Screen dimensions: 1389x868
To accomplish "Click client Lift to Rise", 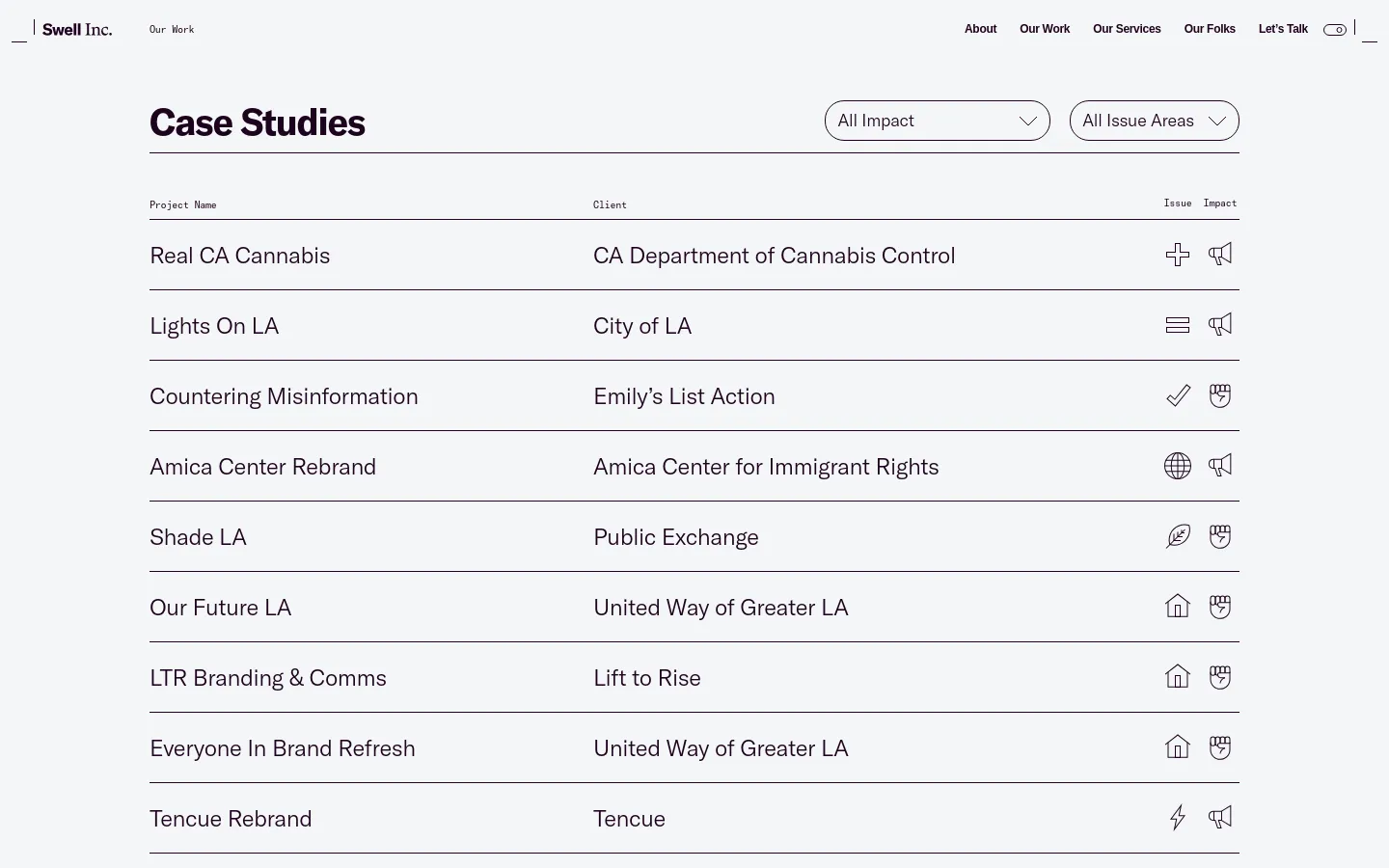I will tap(647, 678).
